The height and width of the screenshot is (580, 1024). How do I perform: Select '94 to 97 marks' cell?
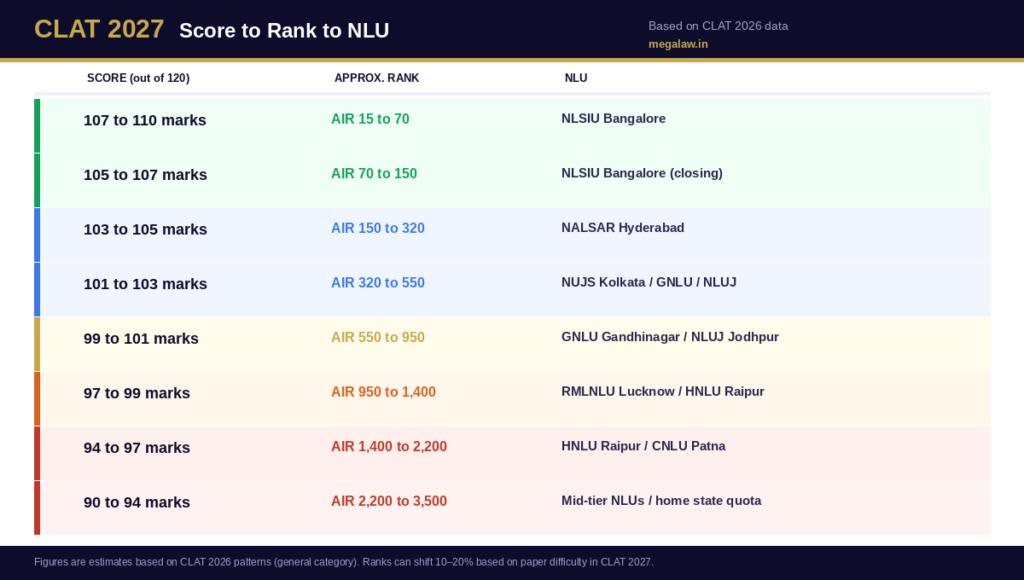[136, 447]
